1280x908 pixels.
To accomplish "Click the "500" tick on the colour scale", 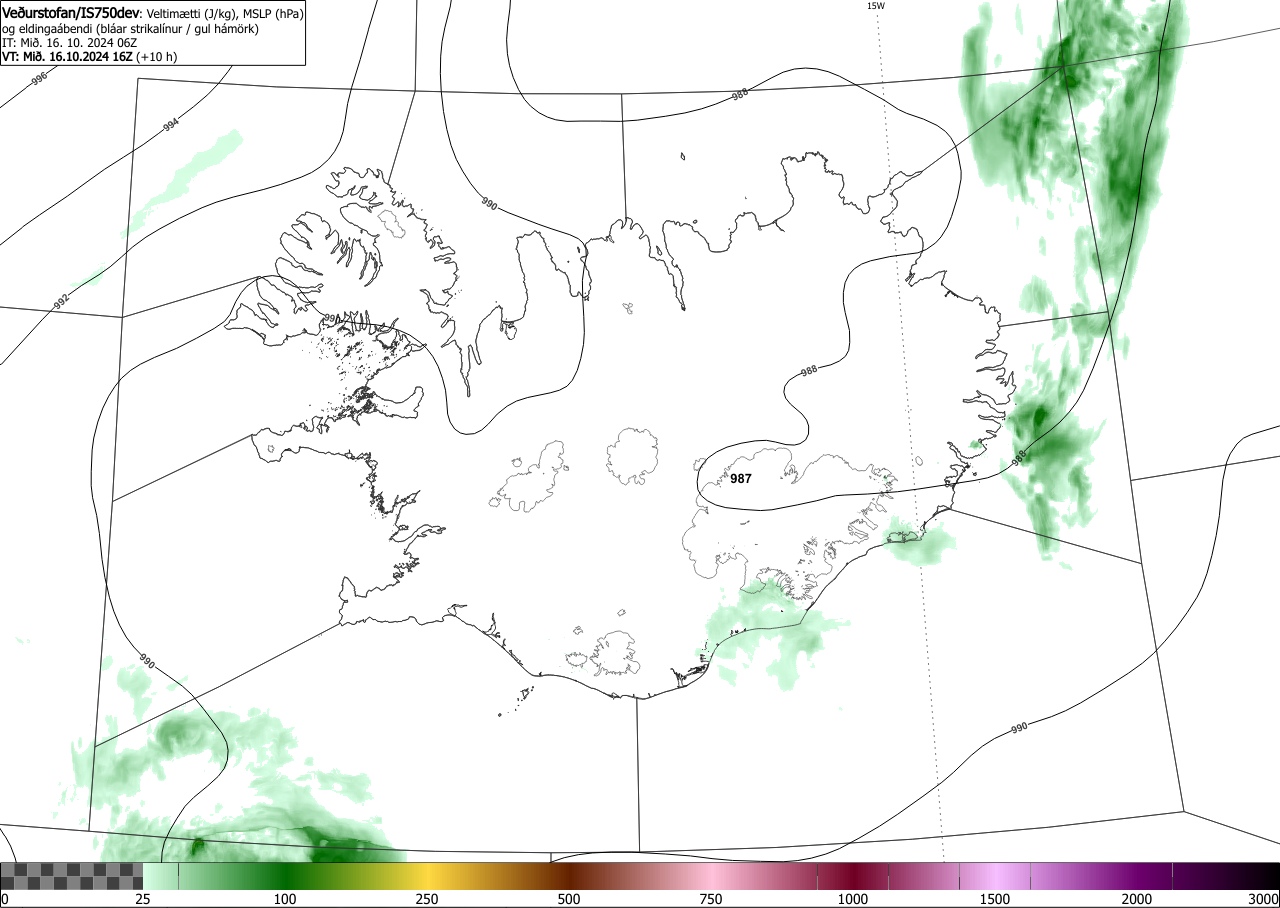I will [569, 899].
